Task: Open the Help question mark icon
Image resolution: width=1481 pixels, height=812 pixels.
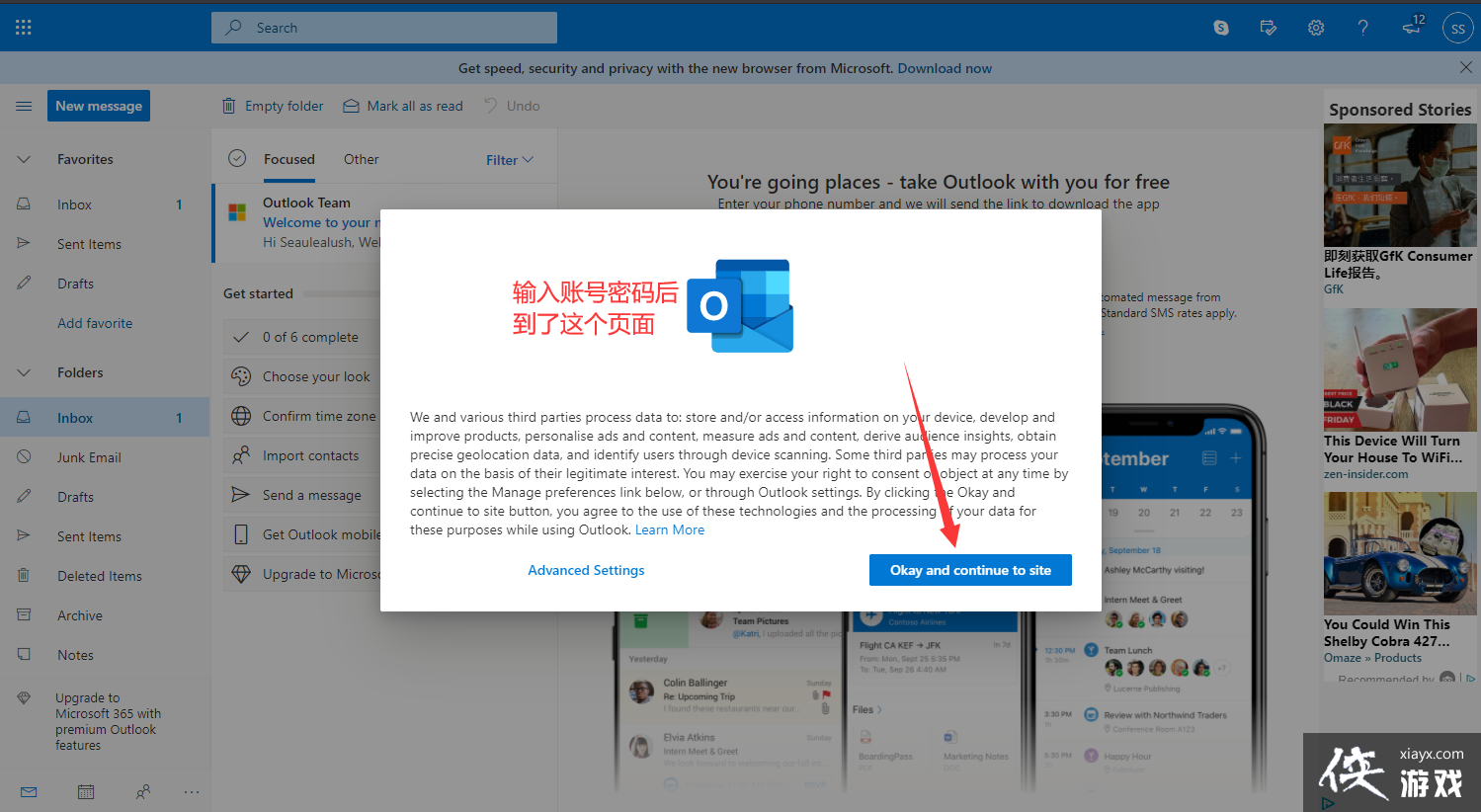Action: [1363, 28]
